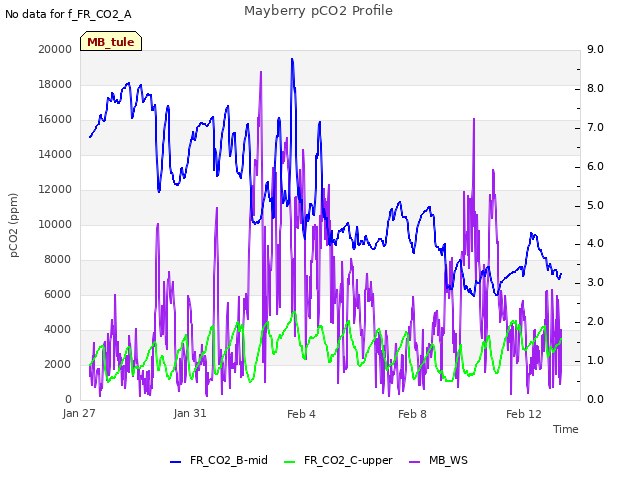Click the green FR_CO2_C-upper legend swatch

(x=289, y=462)
